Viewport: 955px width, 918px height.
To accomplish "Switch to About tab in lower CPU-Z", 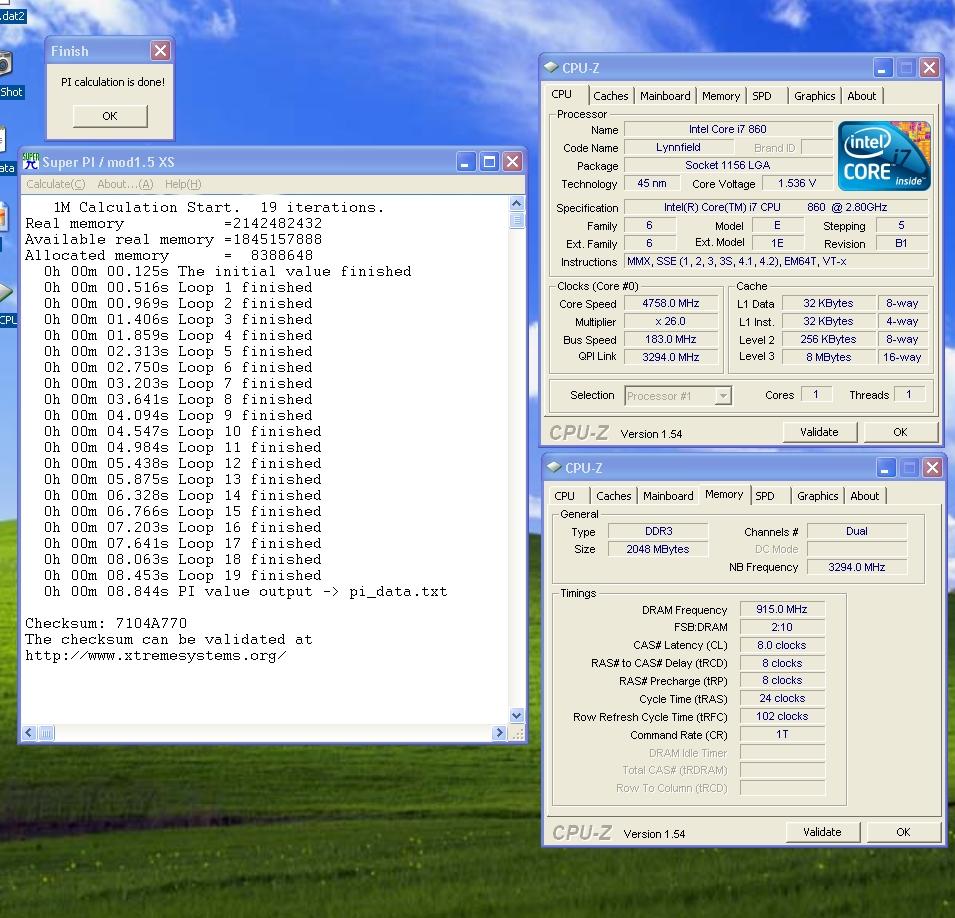I will click(864, 496).
